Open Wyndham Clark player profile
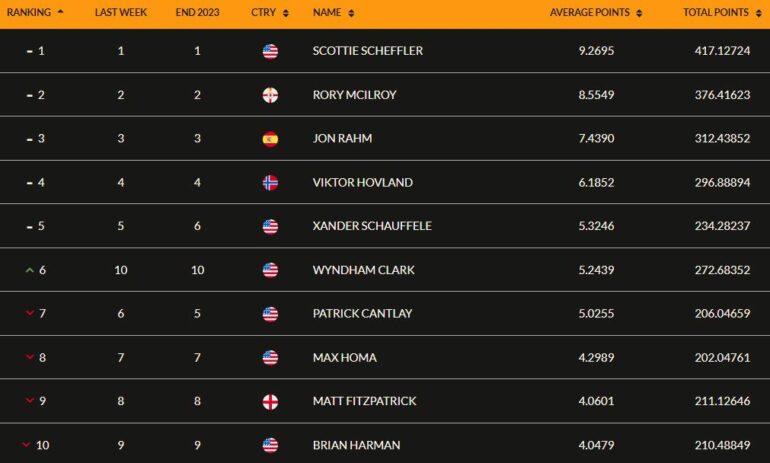Viewport: 770px width, 463px height. click(363, 270)
